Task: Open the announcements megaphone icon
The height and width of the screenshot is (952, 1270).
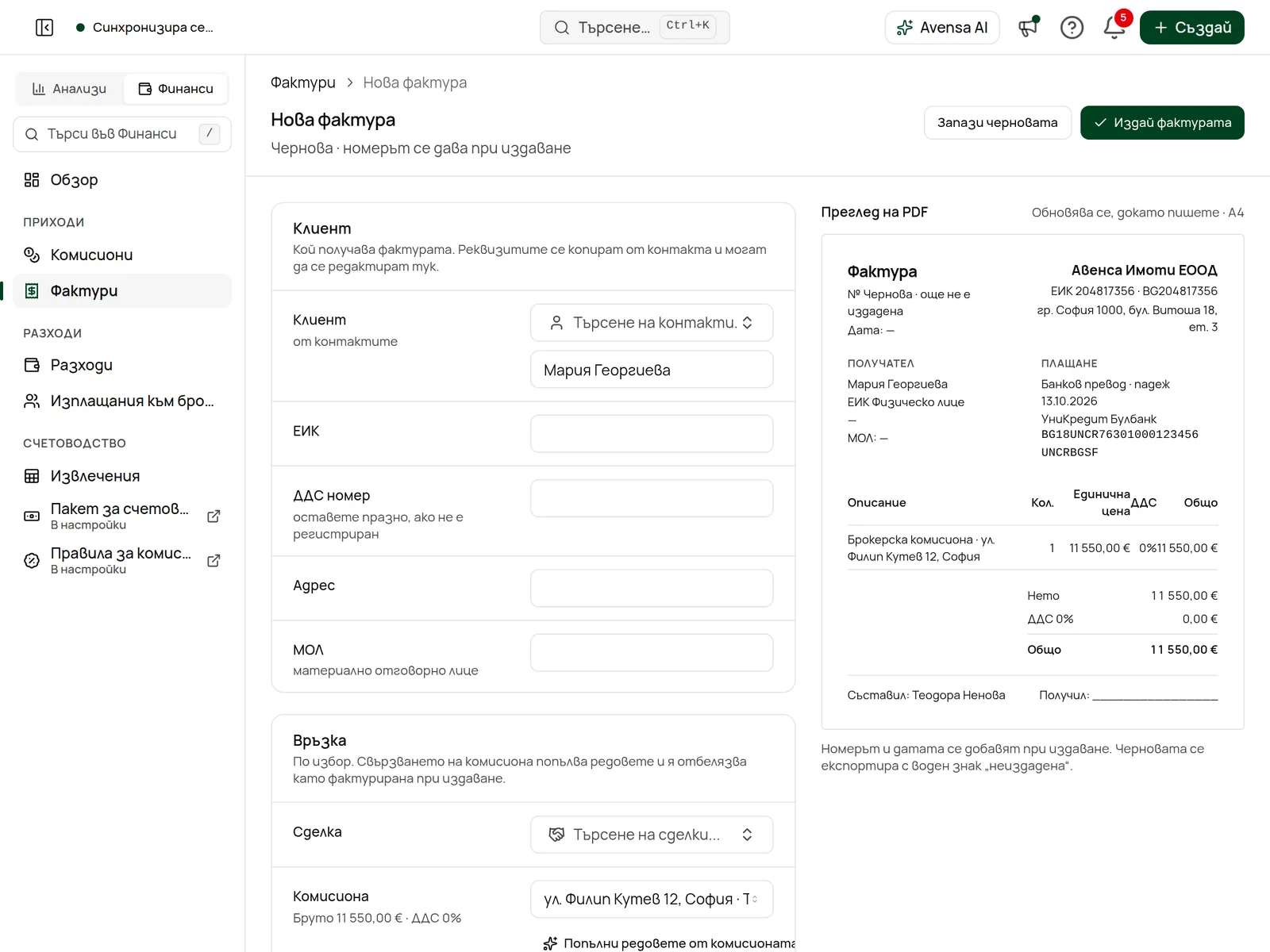Action: point(1028,28)
